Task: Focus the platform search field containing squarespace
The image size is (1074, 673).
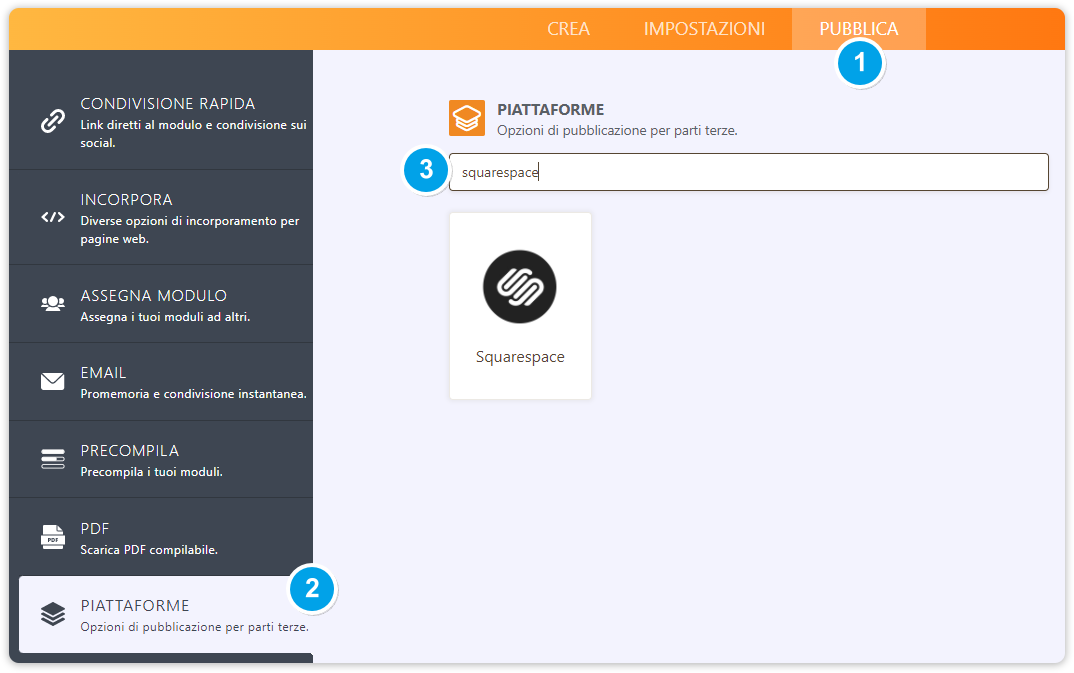Action: (749, 172)
